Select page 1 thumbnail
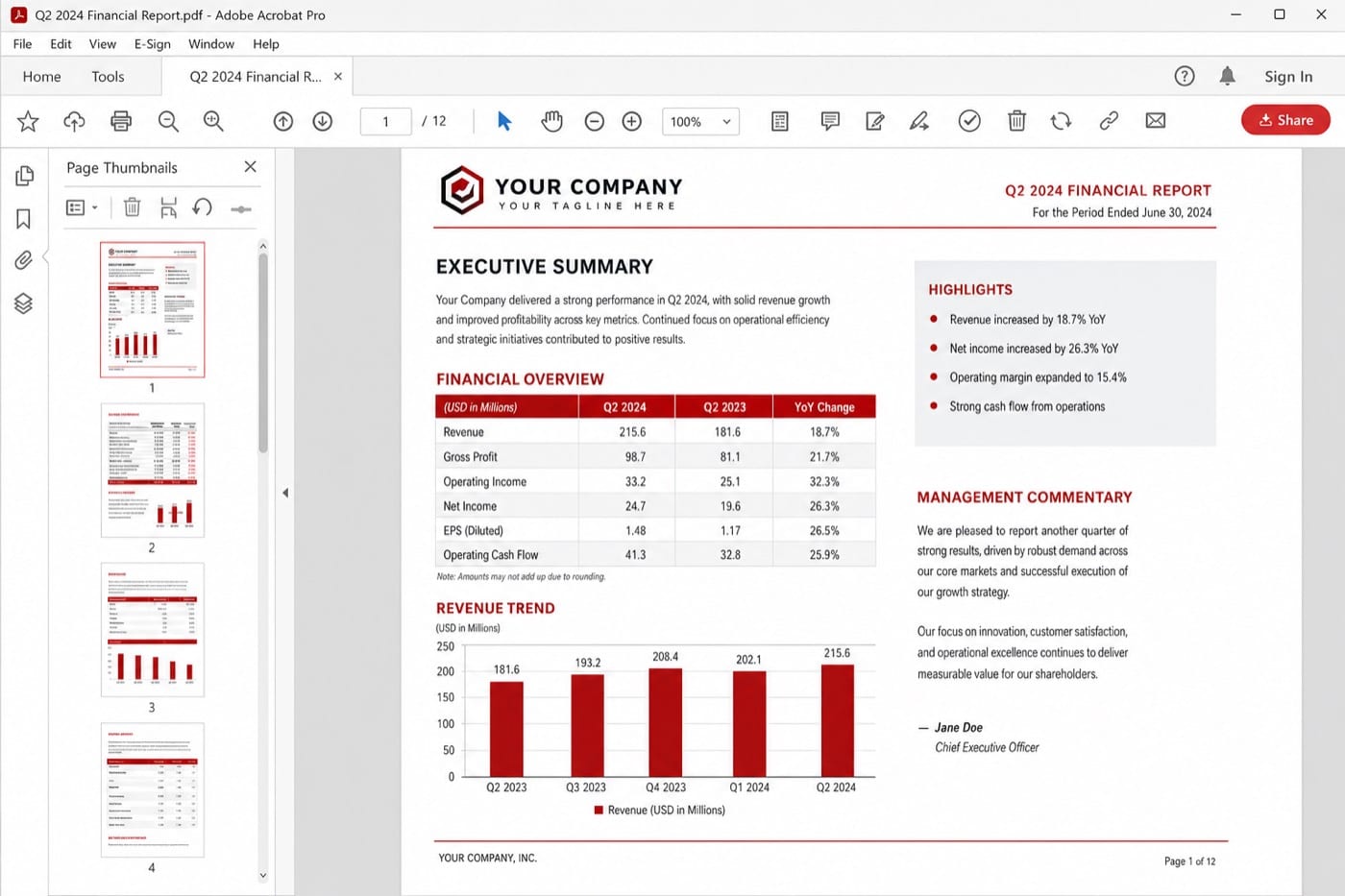The image size is (1345, 896). [152, 309]
